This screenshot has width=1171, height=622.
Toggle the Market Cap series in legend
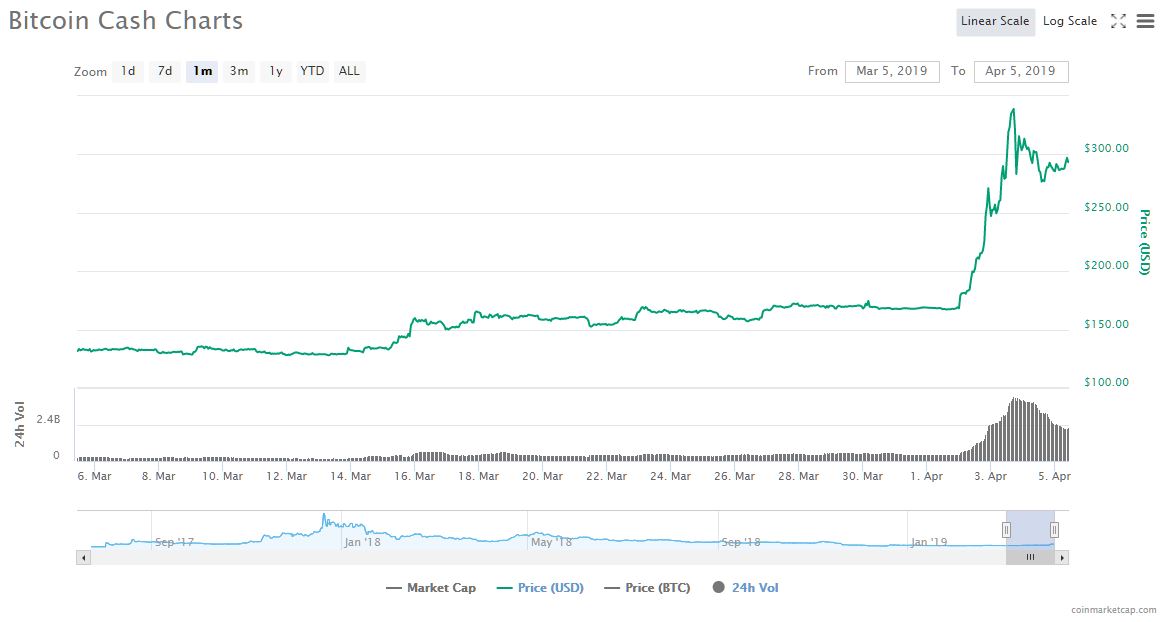431,588
